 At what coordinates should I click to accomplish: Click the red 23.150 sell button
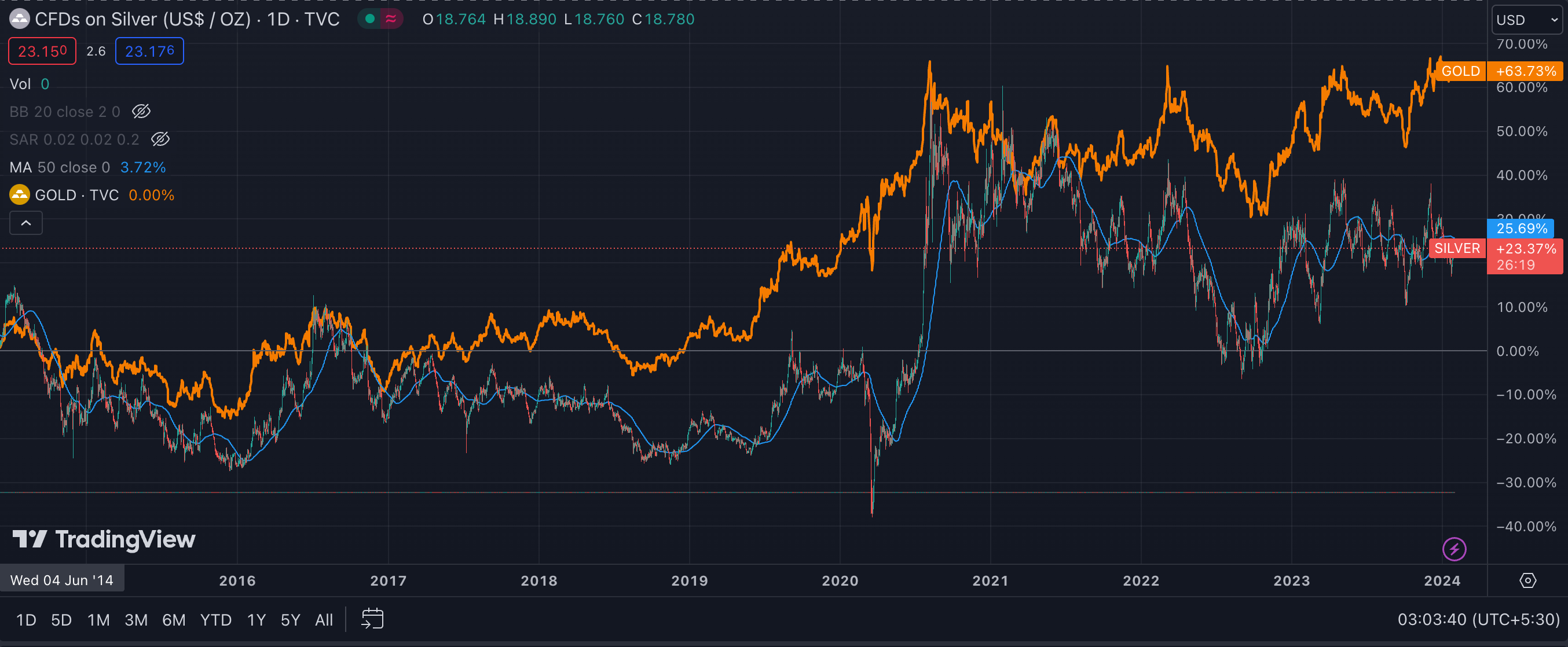(42, 51)
